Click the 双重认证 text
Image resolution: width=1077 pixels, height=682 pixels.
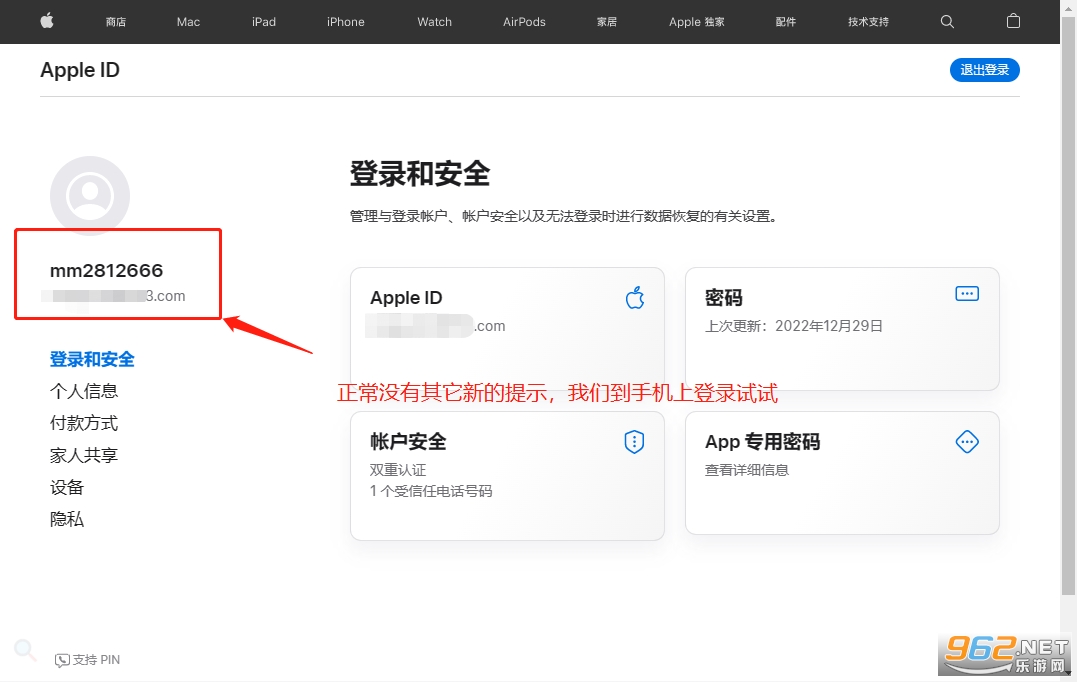[398, 470]
